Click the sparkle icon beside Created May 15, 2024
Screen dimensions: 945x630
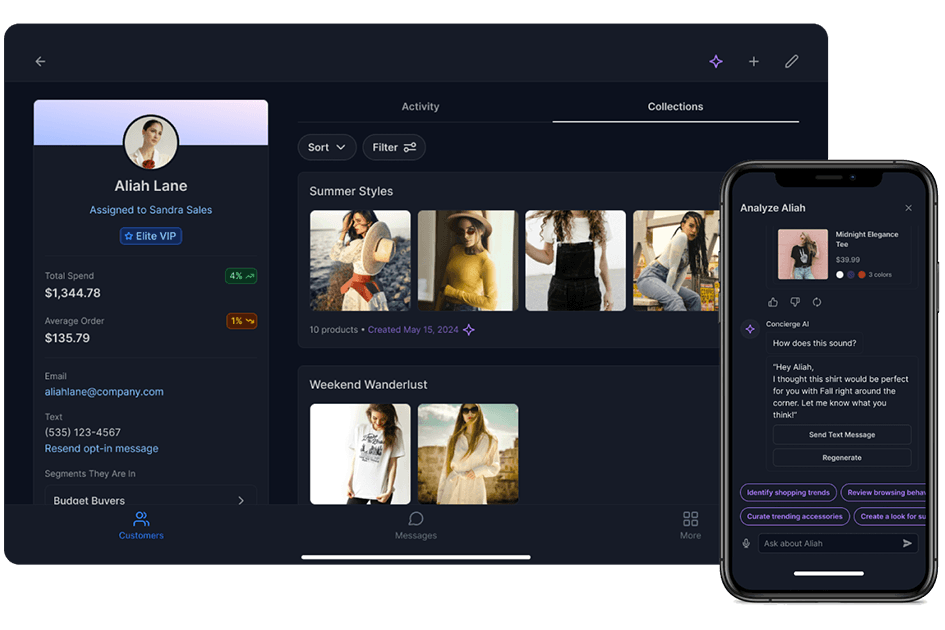(x=469, y=330)
